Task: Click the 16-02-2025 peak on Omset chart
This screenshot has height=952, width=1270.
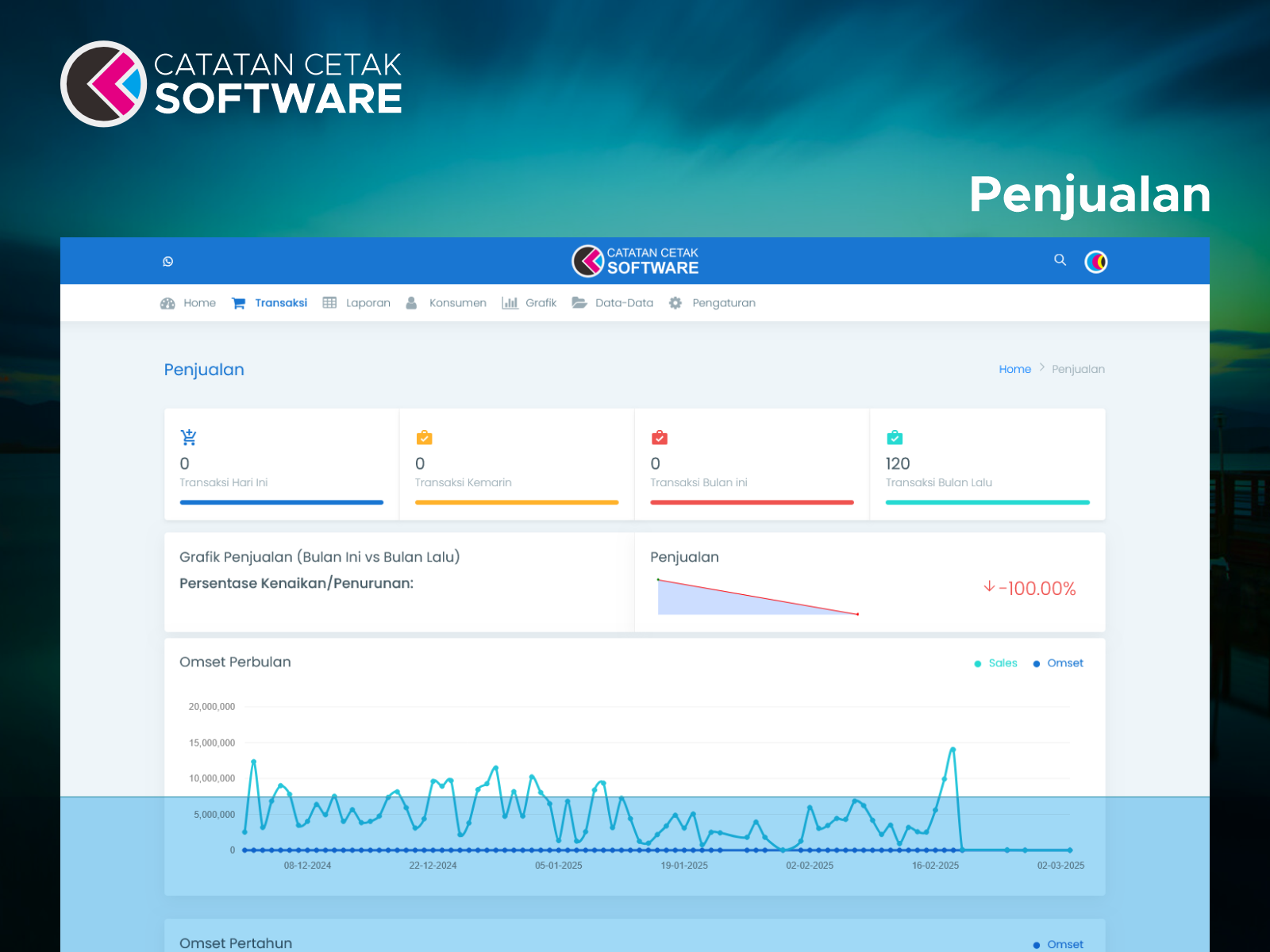Action: (952, 749)
